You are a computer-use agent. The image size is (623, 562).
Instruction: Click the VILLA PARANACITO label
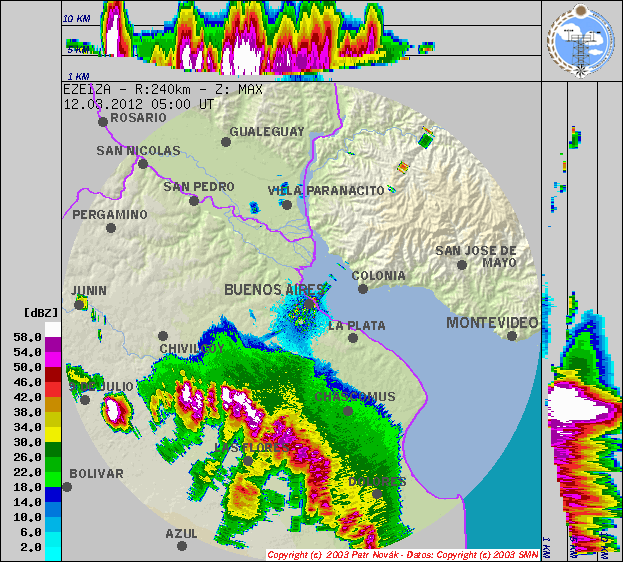[326, 191]
